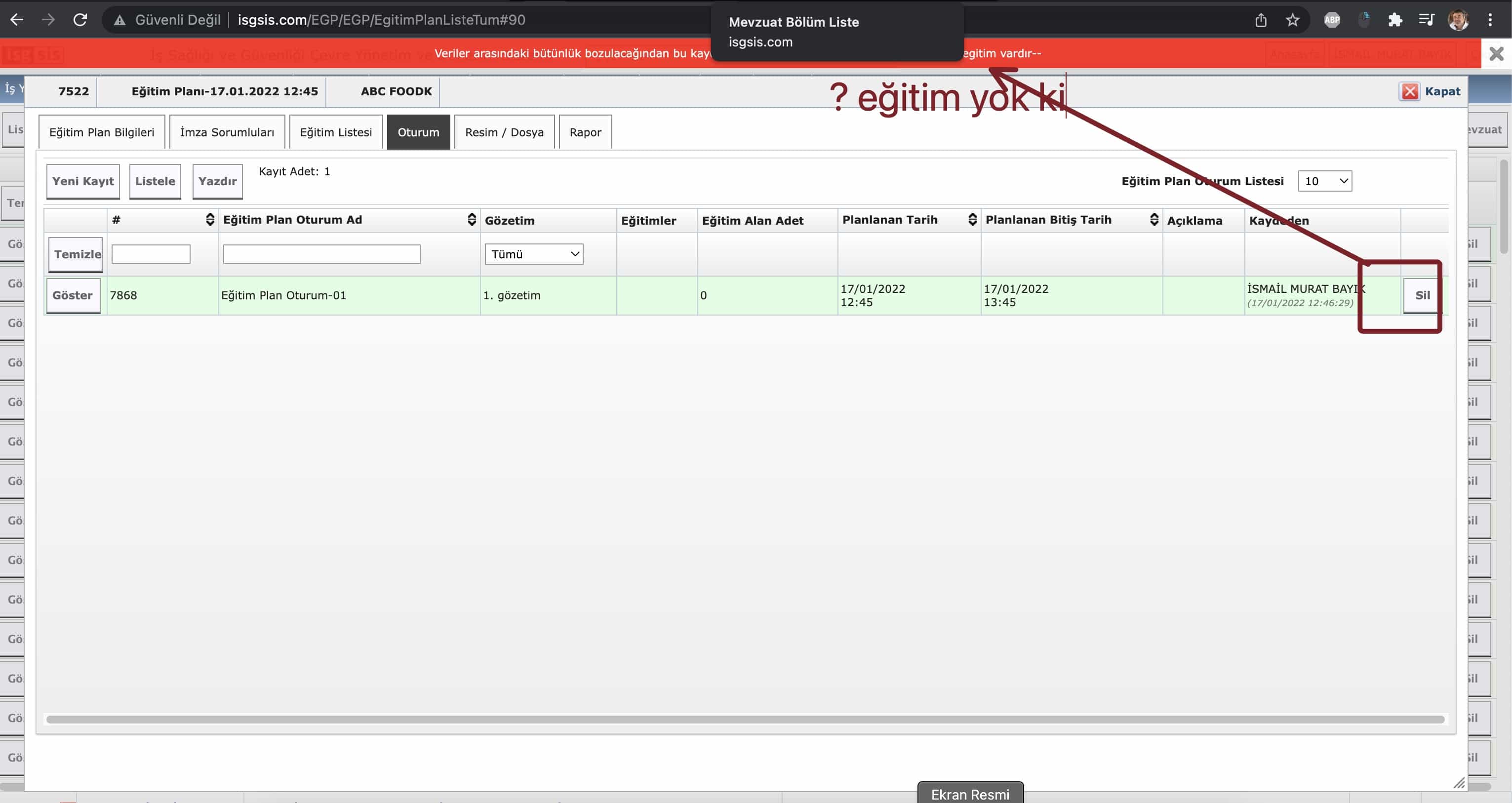Open the Resim / Dosya tab
Viewport: 1512px width, 803px height.
(504, 132)
